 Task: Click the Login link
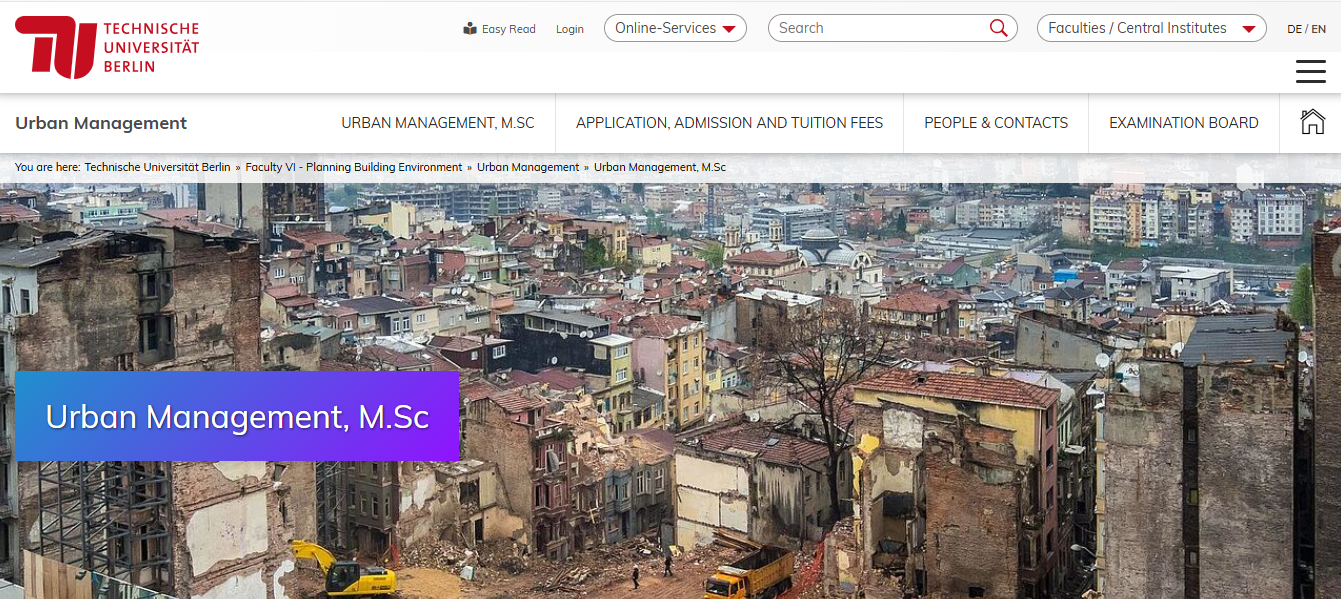(x=570, y=29)
